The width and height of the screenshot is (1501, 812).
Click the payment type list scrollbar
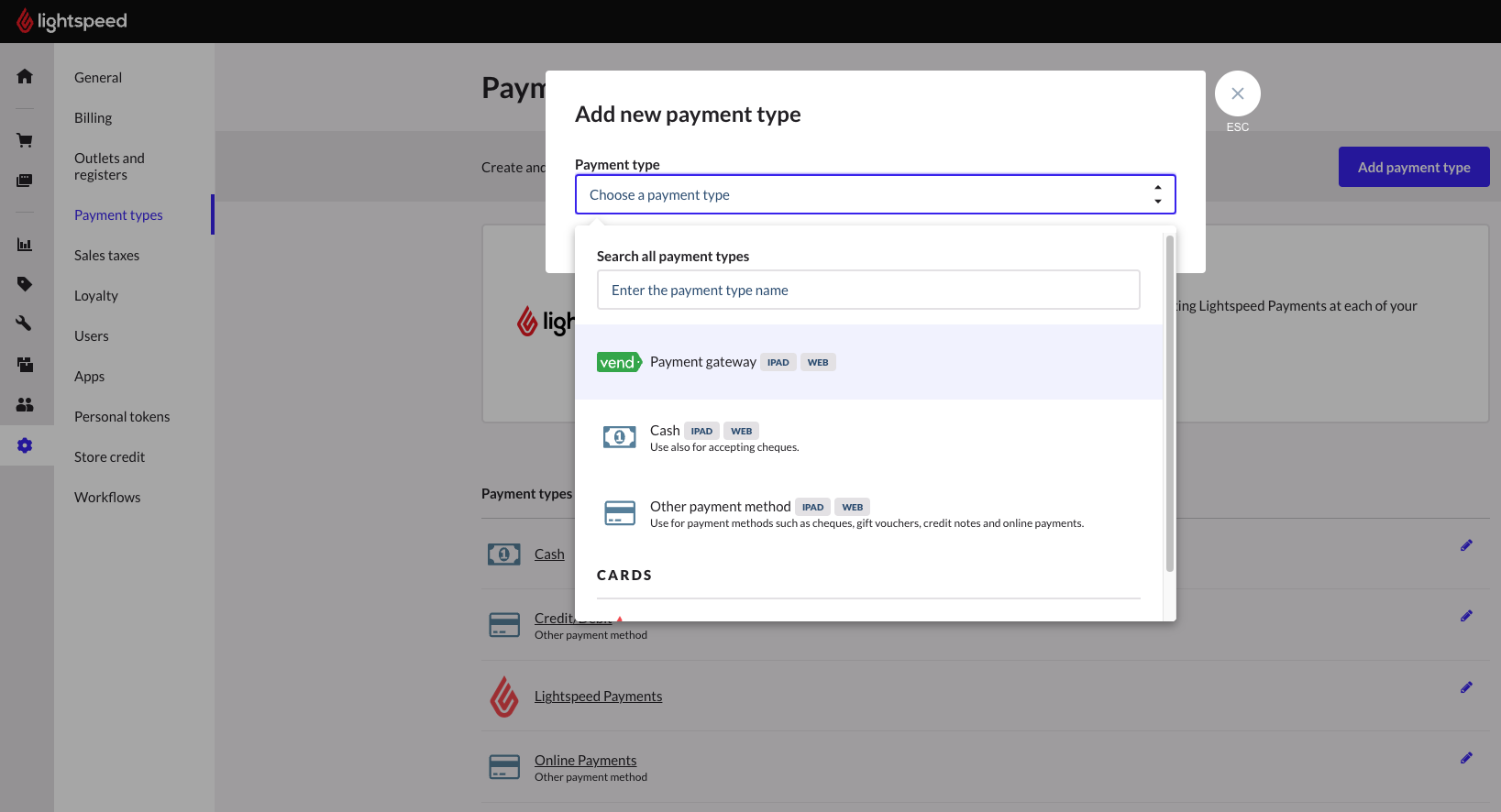pos(1169,403)
